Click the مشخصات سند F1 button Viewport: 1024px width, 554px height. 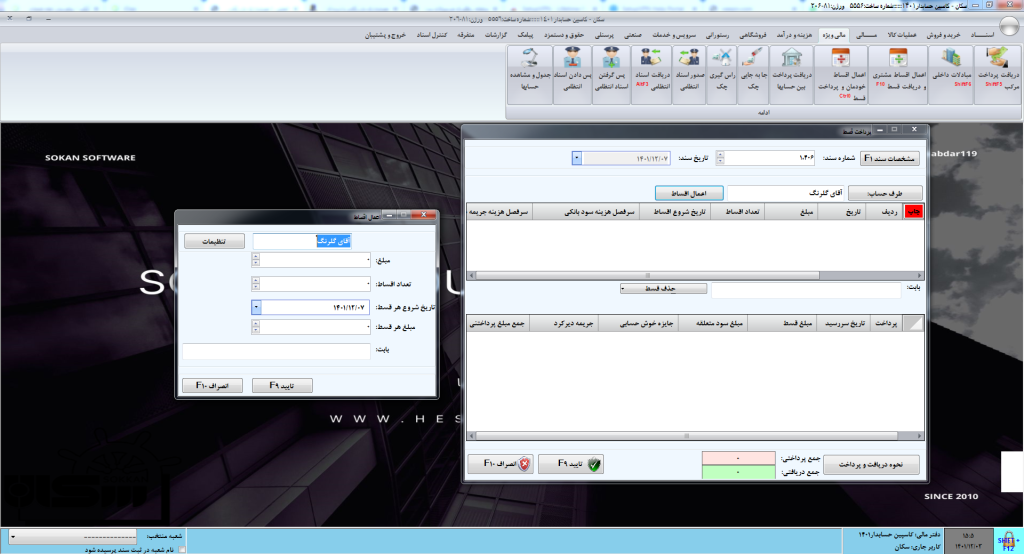click(889, 158)
